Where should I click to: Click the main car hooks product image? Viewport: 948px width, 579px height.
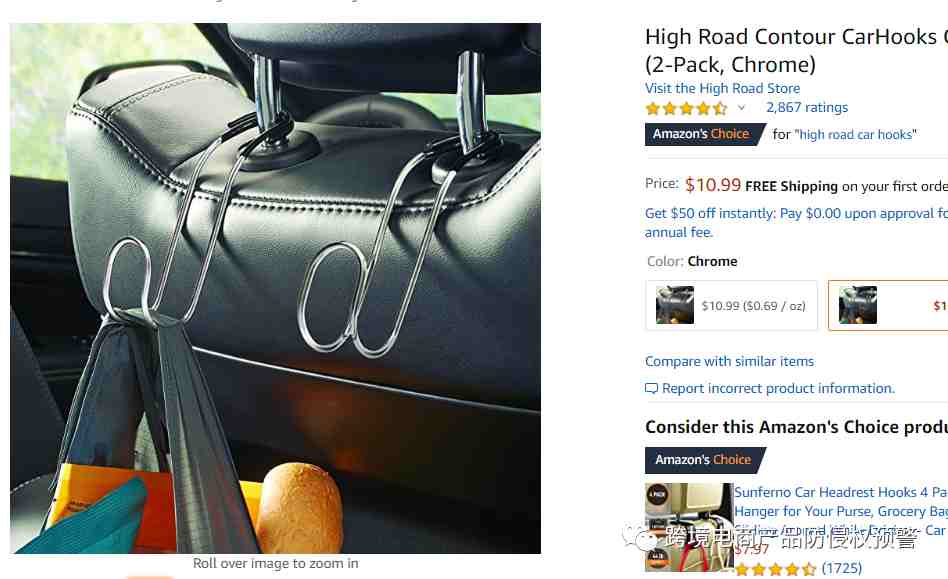tap(276, 288)
